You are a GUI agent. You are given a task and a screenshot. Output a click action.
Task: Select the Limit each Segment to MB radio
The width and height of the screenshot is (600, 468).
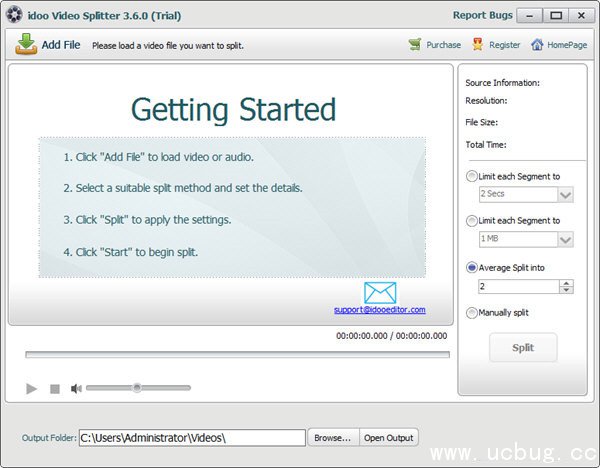click(x=472, y=221)
